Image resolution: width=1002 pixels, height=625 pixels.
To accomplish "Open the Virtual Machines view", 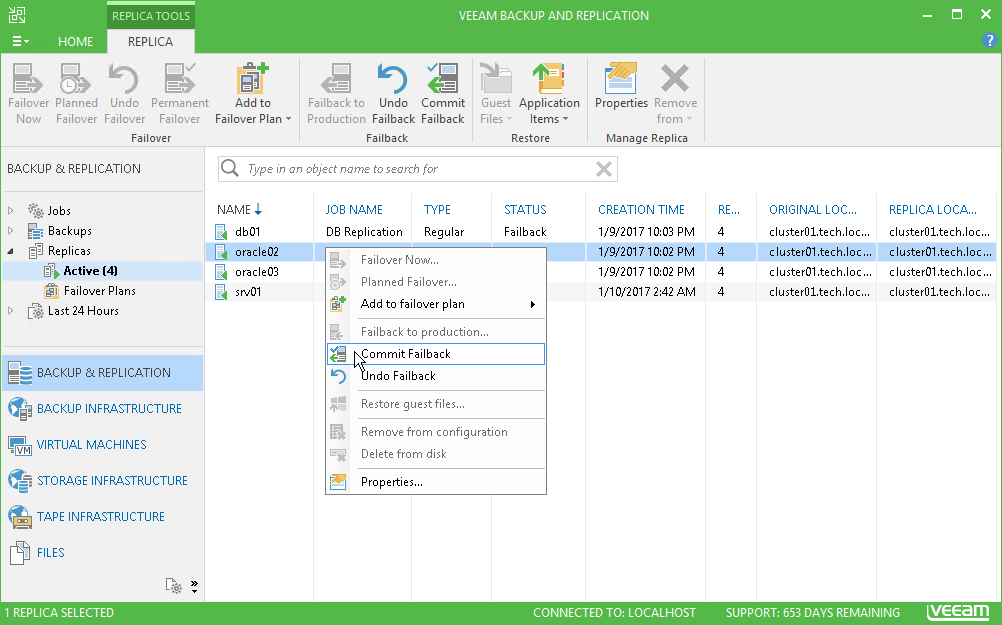I will pyautogui.click(x=103, y=444).
